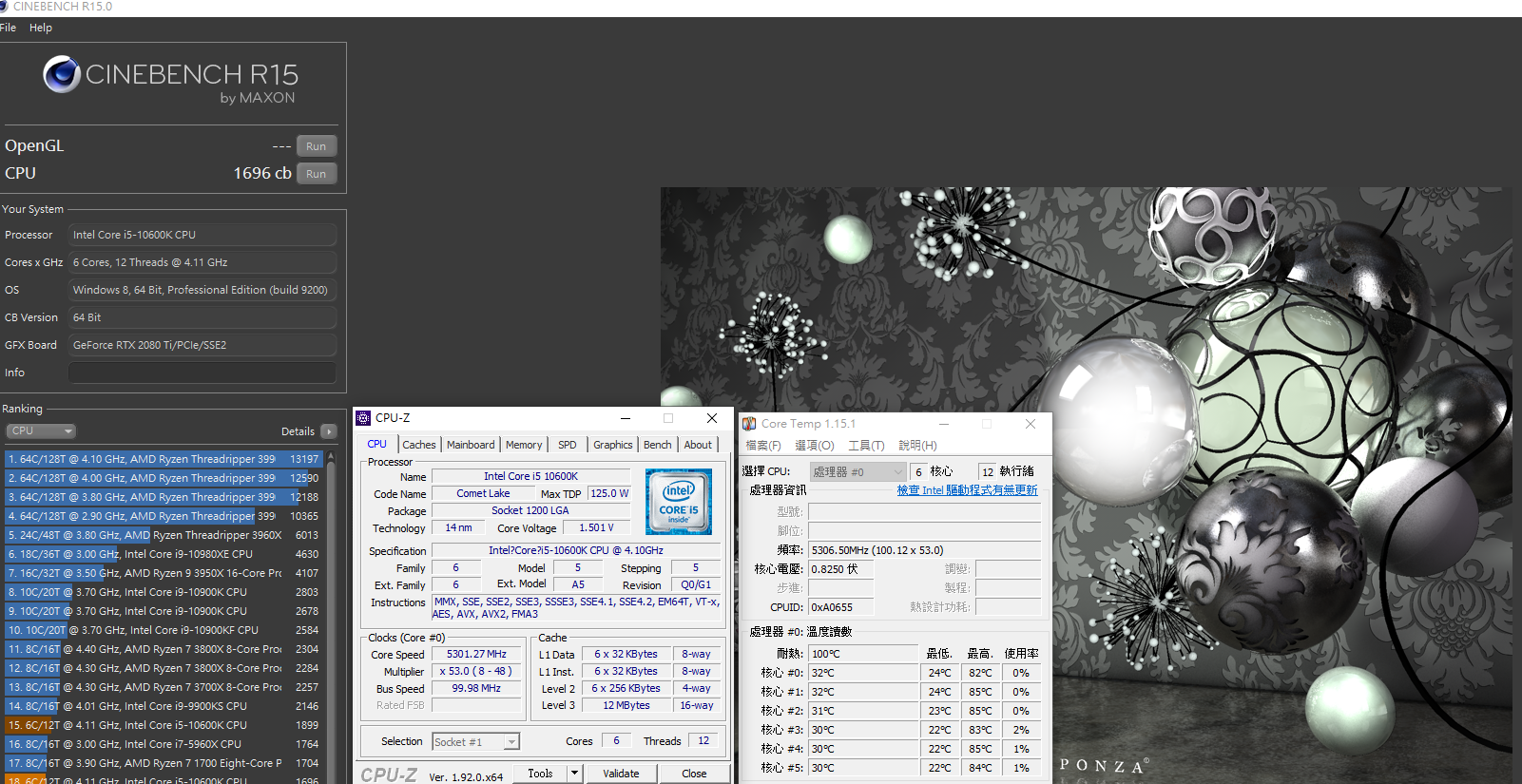Run the OpenGL benchmark test

pos(317,146)
